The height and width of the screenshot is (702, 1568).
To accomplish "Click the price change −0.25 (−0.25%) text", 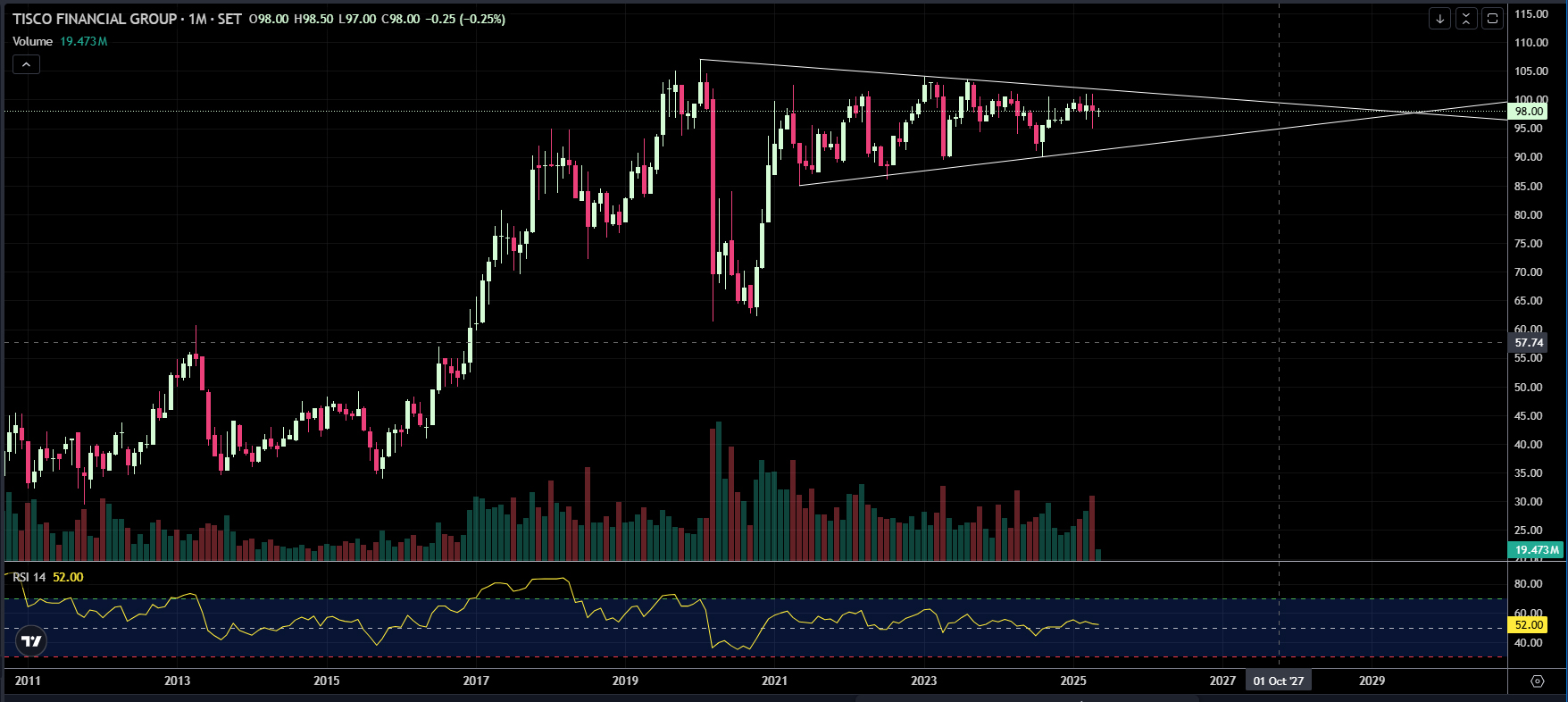I will click(x=466, y=19).
